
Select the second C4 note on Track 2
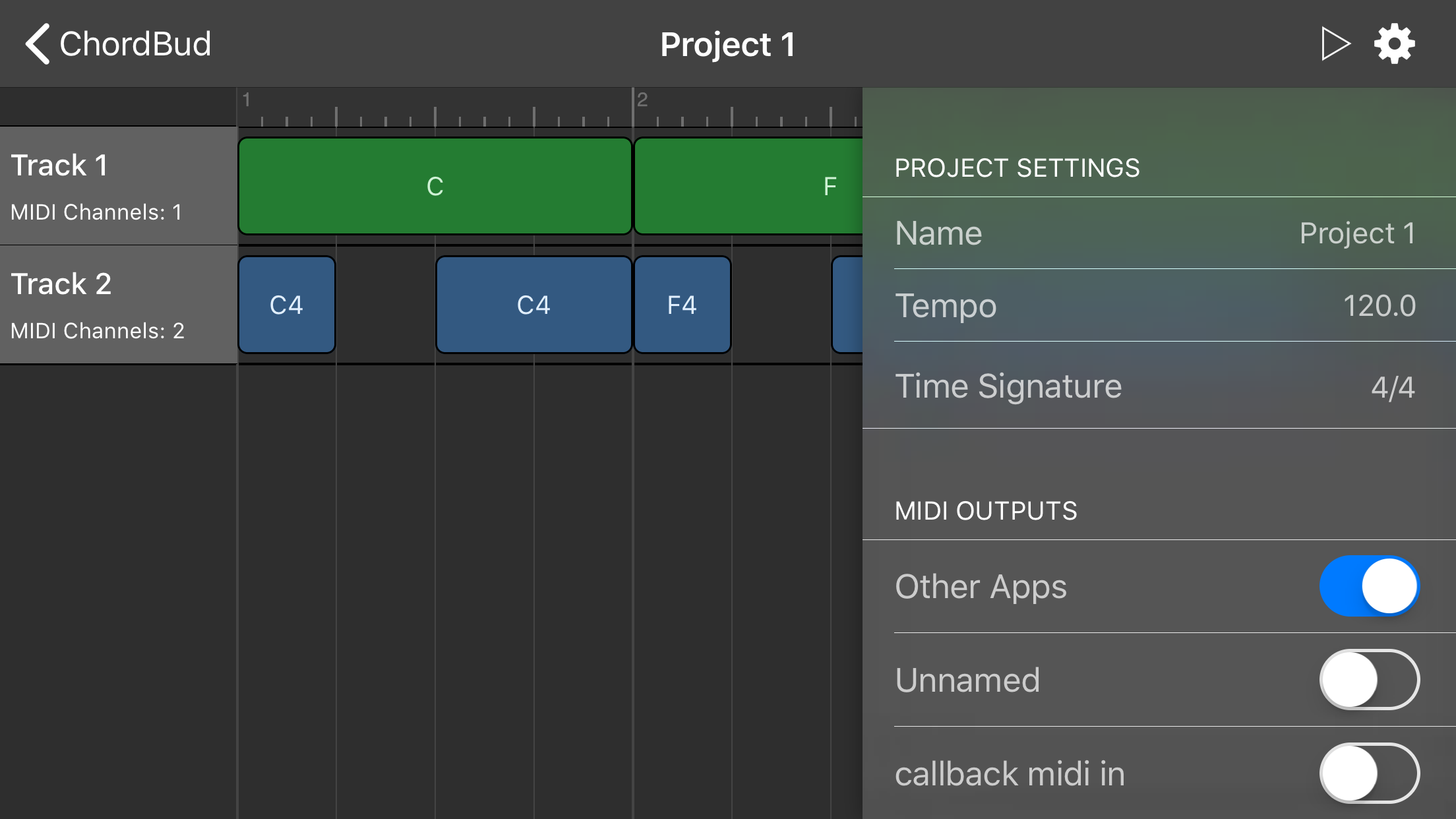pyautogui.click(x=533, y=304)
